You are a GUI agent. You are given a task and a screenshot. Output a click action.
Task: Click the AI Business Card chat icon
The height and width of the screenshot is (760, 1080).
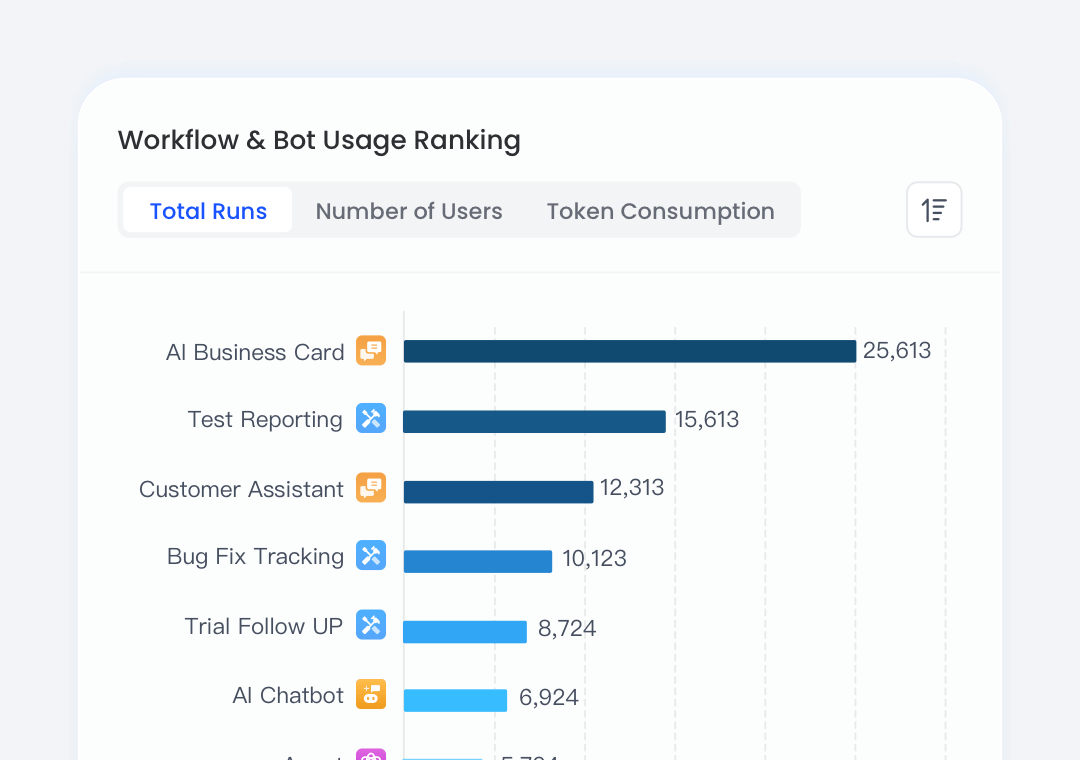tap(371, 351)
